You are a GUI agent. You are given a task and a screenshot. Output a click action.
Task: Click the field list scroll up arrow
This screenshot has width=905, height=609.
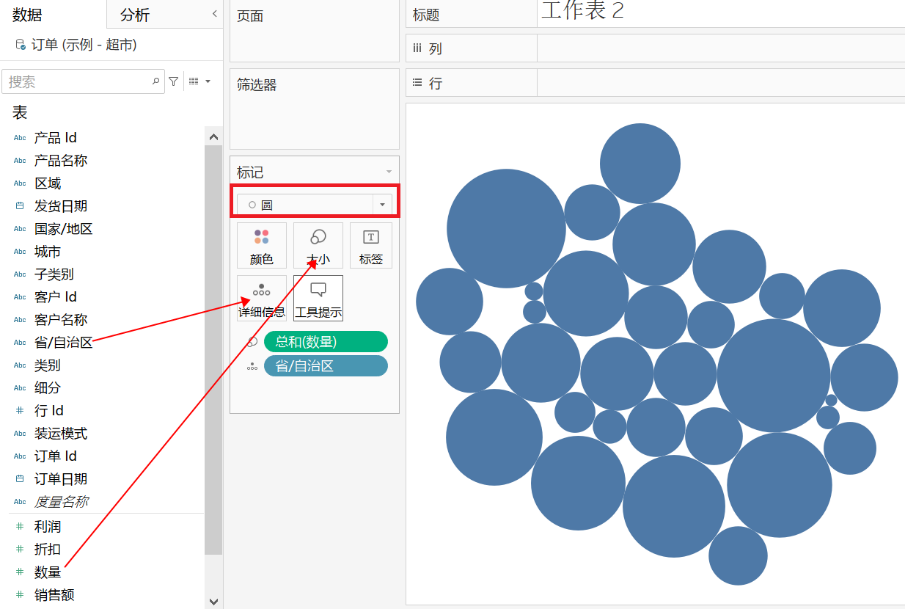pos(214,137)
